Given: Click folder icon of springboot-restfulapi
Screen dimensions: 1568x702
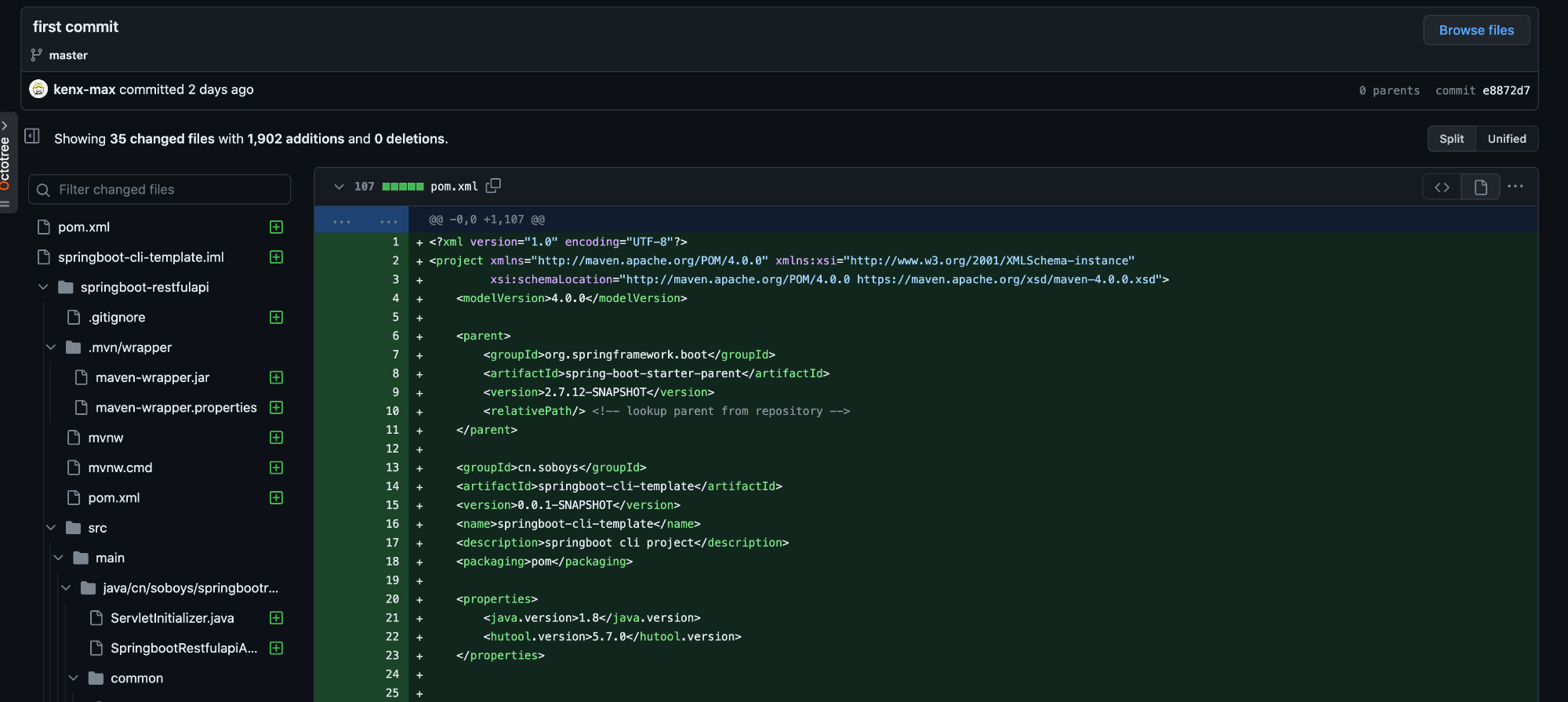Looking at the screenshot, I should [66, 287].
